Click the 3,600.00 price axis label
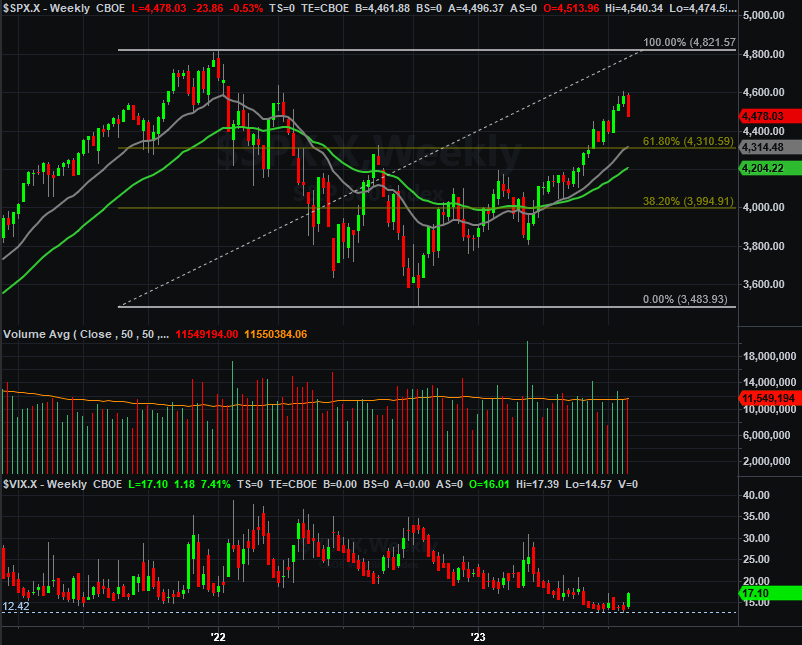802x645 pixels. pos(763,284)
